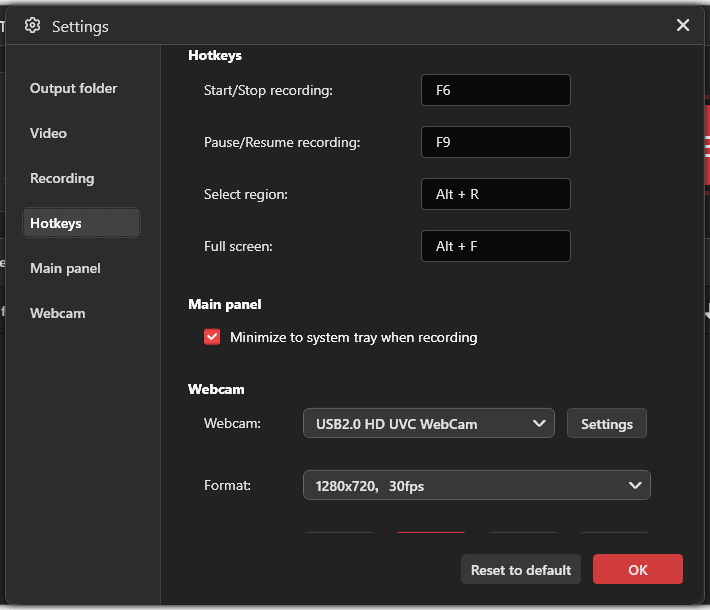The height and width of the screenshot is (610, 710).
Task: Expand the Format resolution dropdown
Action: [477, 485]
